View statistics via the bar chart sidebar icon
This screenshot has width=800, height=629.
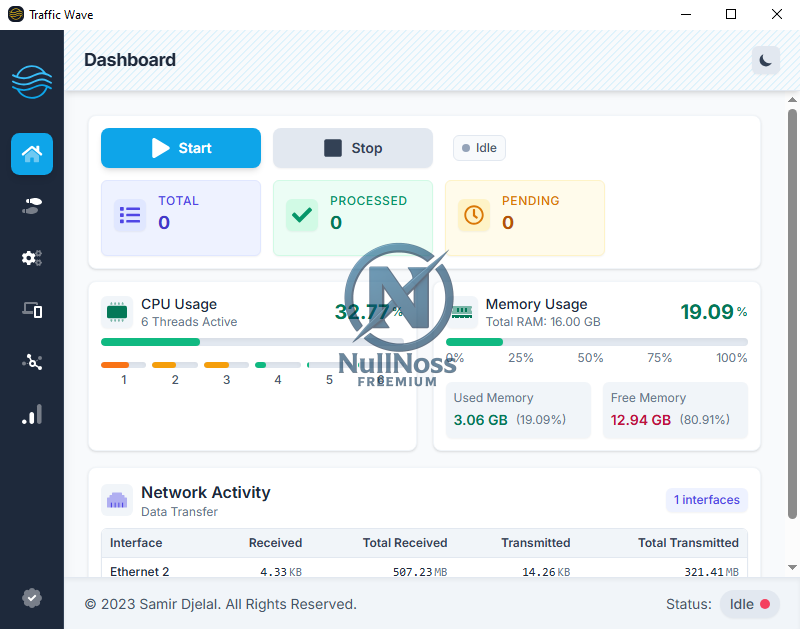pyautogui.click(x=31, y=414)
